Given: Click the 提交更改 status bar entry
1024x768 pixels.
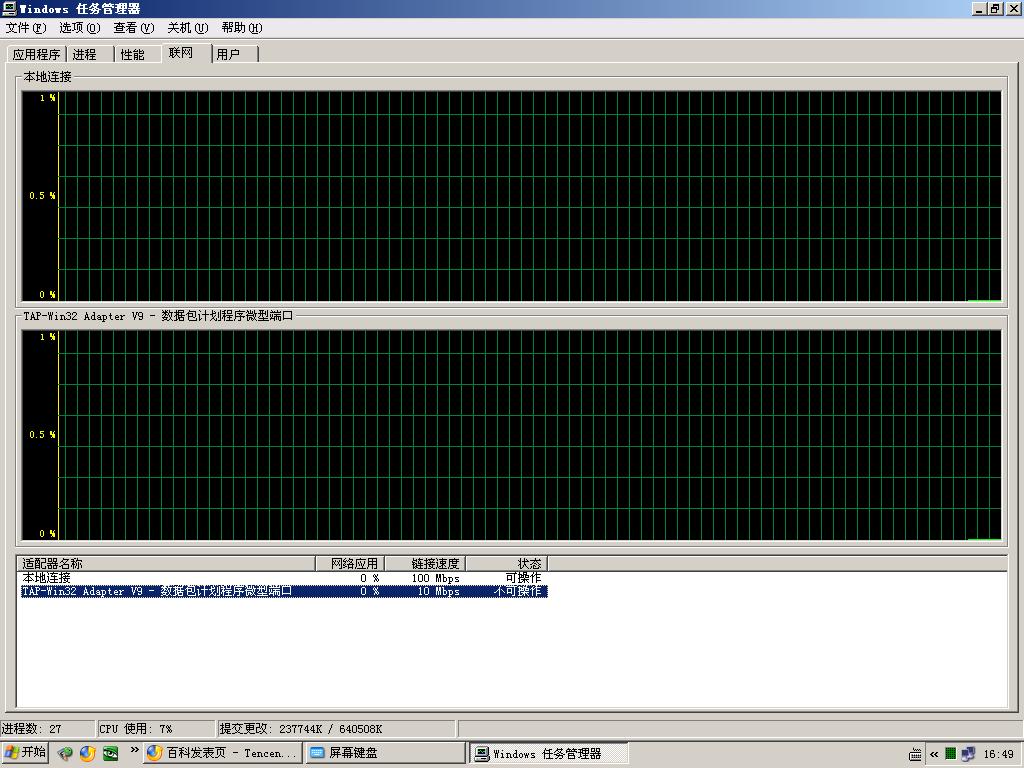Looking at the screenshot, I should pos(336,729).
